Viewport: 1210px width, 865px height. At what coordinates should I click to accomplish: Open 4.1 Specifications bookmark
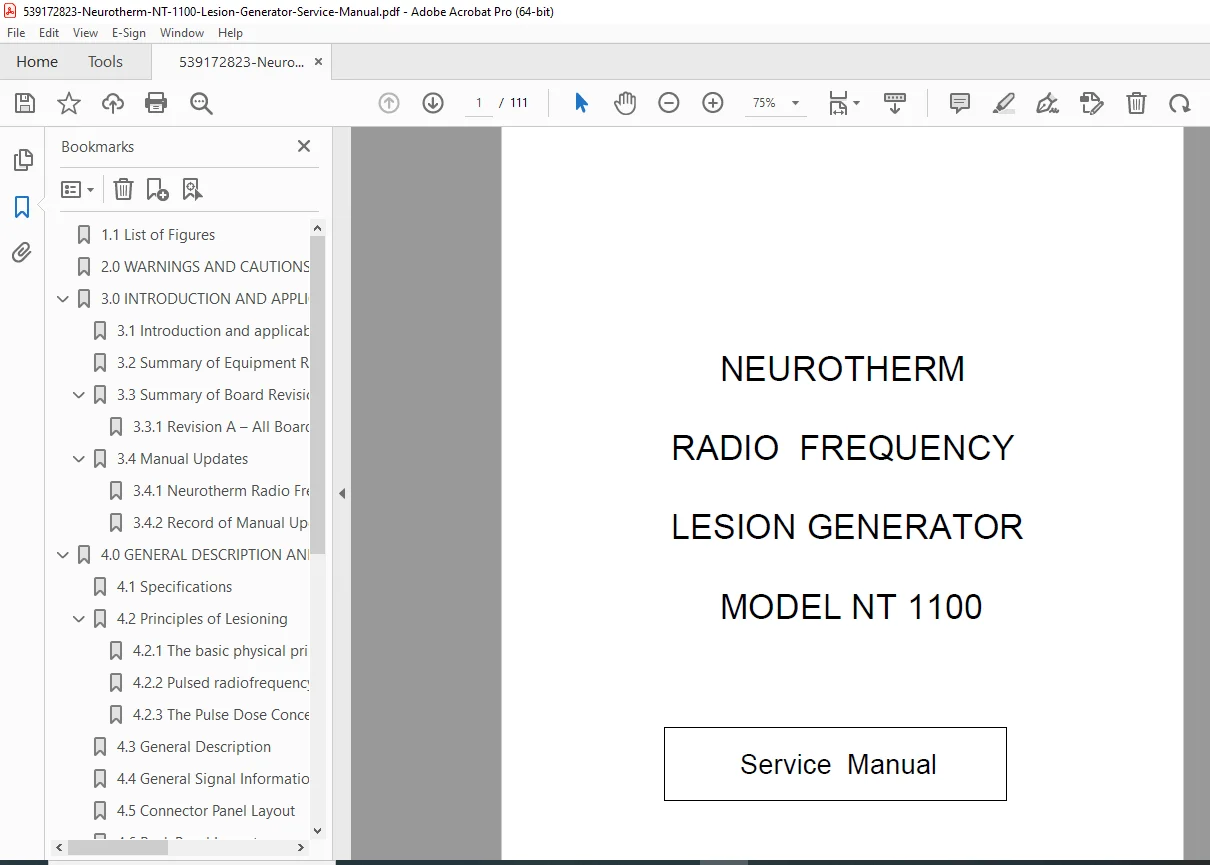click(x=174, y=587)
